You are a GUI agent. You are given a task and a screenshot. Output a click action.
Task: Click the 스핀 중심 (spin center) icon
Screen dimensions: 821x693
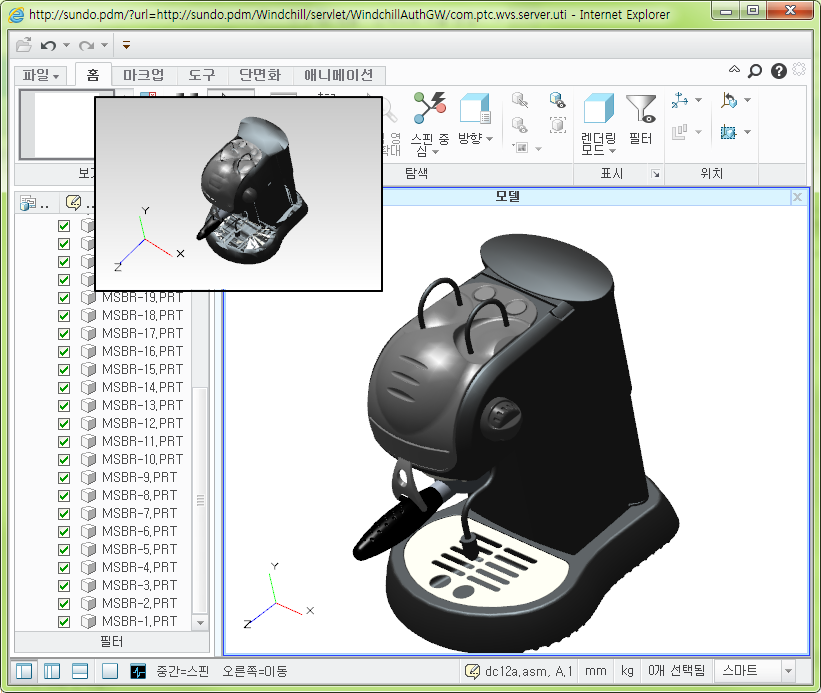(x=431, y=108)
